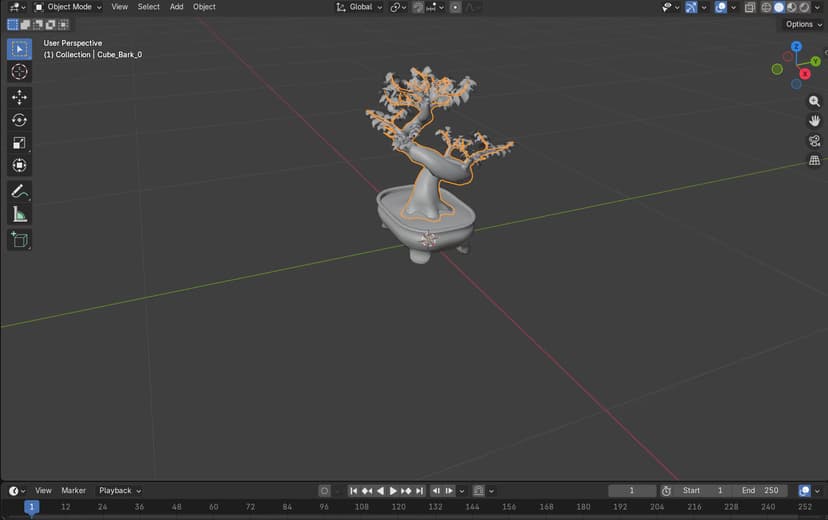Set selection mode to invert
Viewport: 828px width, 520px height.
point(51,24)
